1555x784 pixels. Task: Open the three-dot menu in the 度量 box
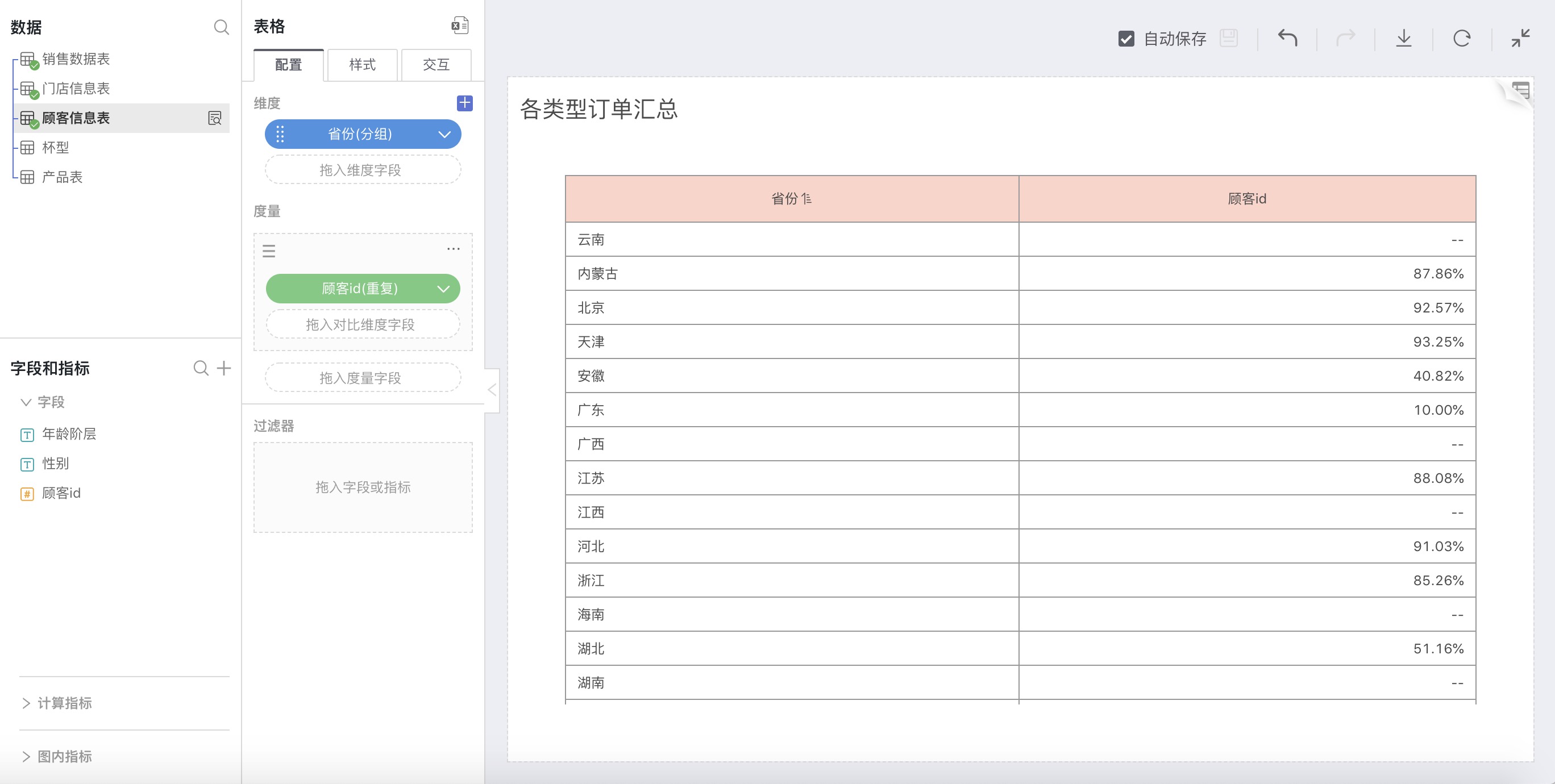[x=454, y=249]
